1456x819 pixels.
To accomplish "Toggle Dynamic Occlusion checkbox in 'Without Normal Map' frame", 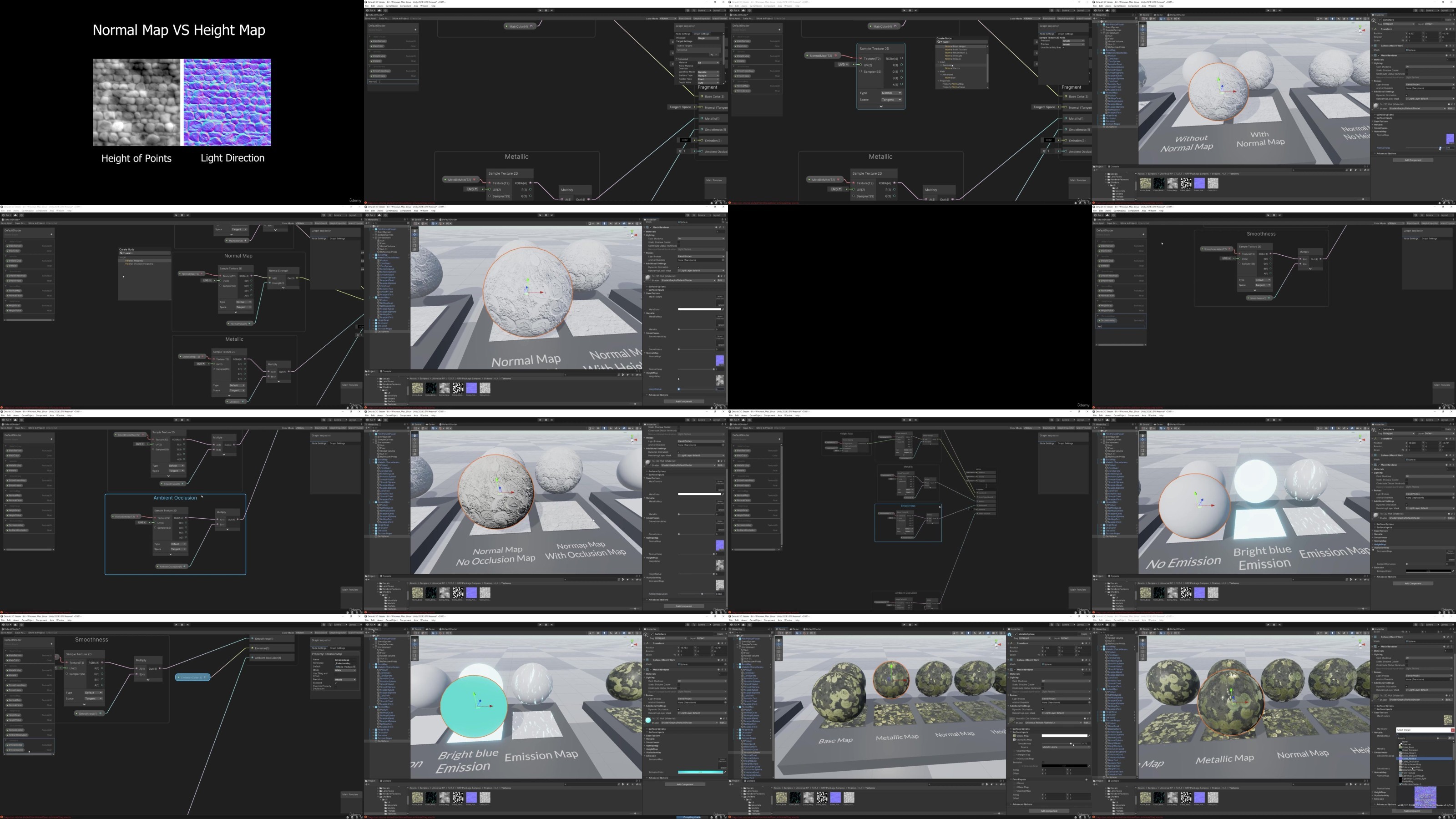I will pos(1407,95).
